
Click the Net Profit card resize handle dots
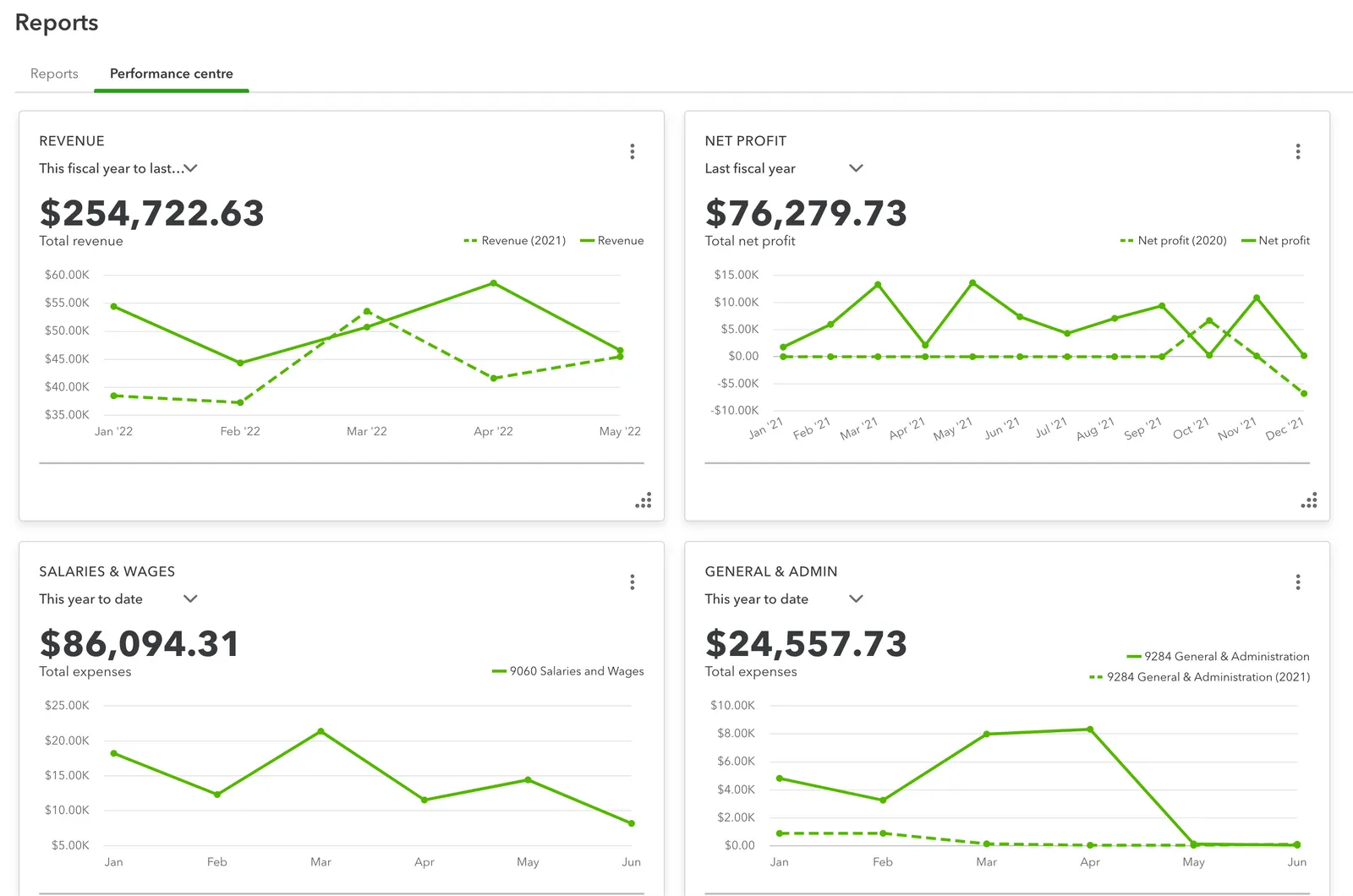coord(1309,500)
